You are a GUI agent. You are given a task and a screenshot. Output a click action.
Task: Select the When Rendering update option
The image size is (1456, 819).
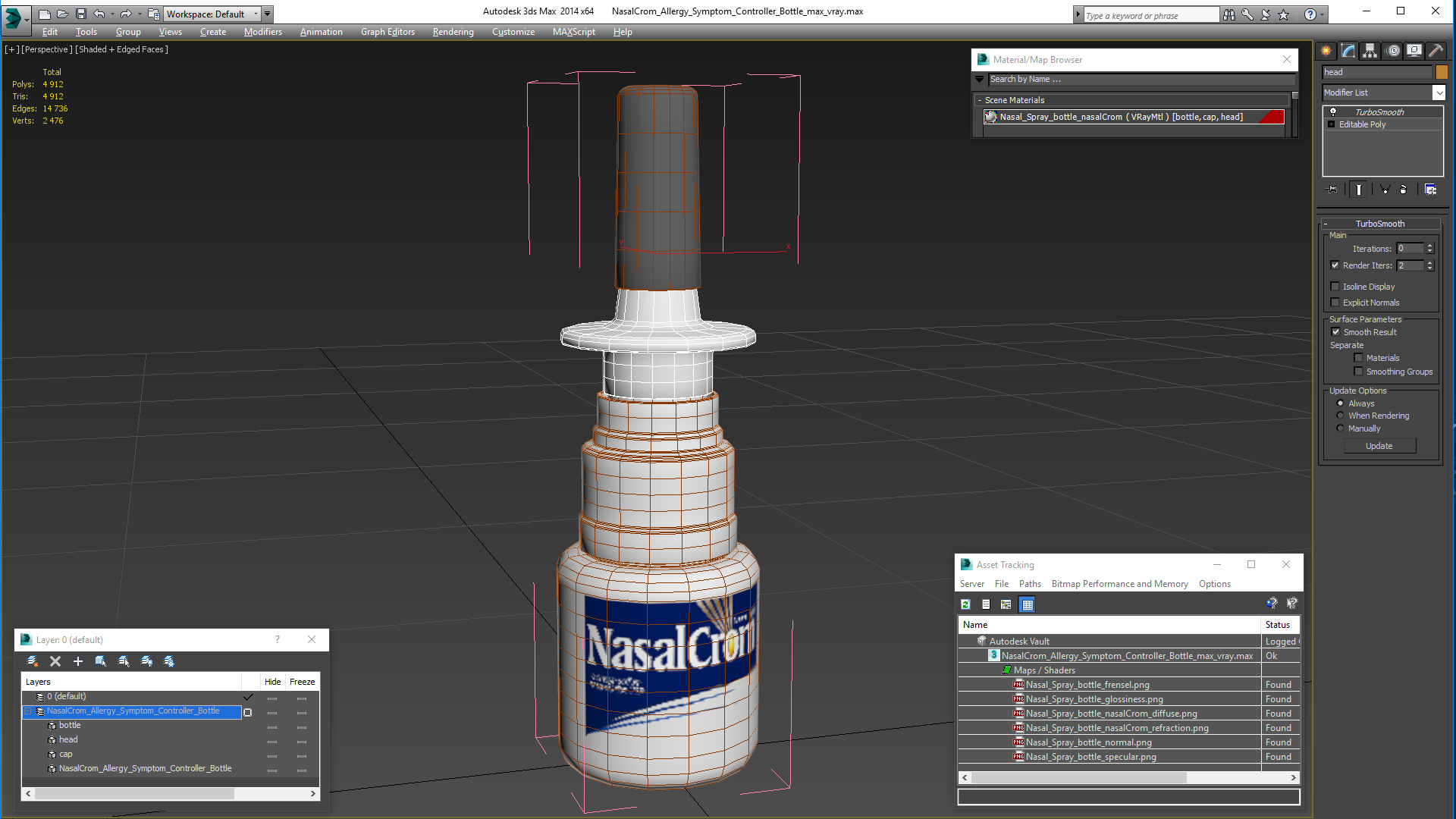(1340, 416)
